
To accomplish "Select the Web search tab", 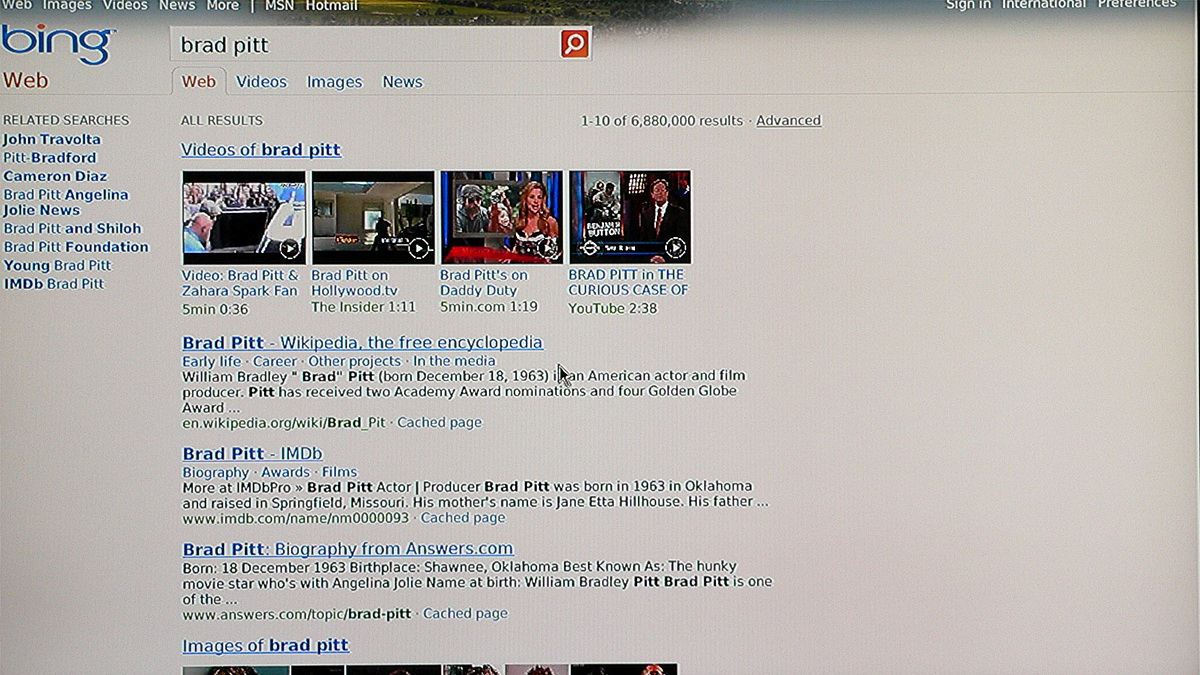I will point(199,82).
